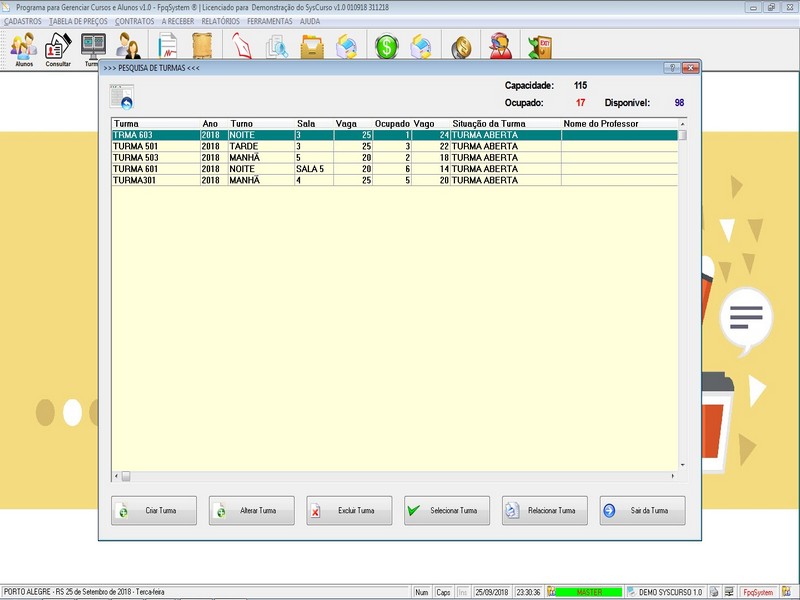This screenshot has height=600, width=800.
Task: Click the Sala column header
Action: click(314, 123)
